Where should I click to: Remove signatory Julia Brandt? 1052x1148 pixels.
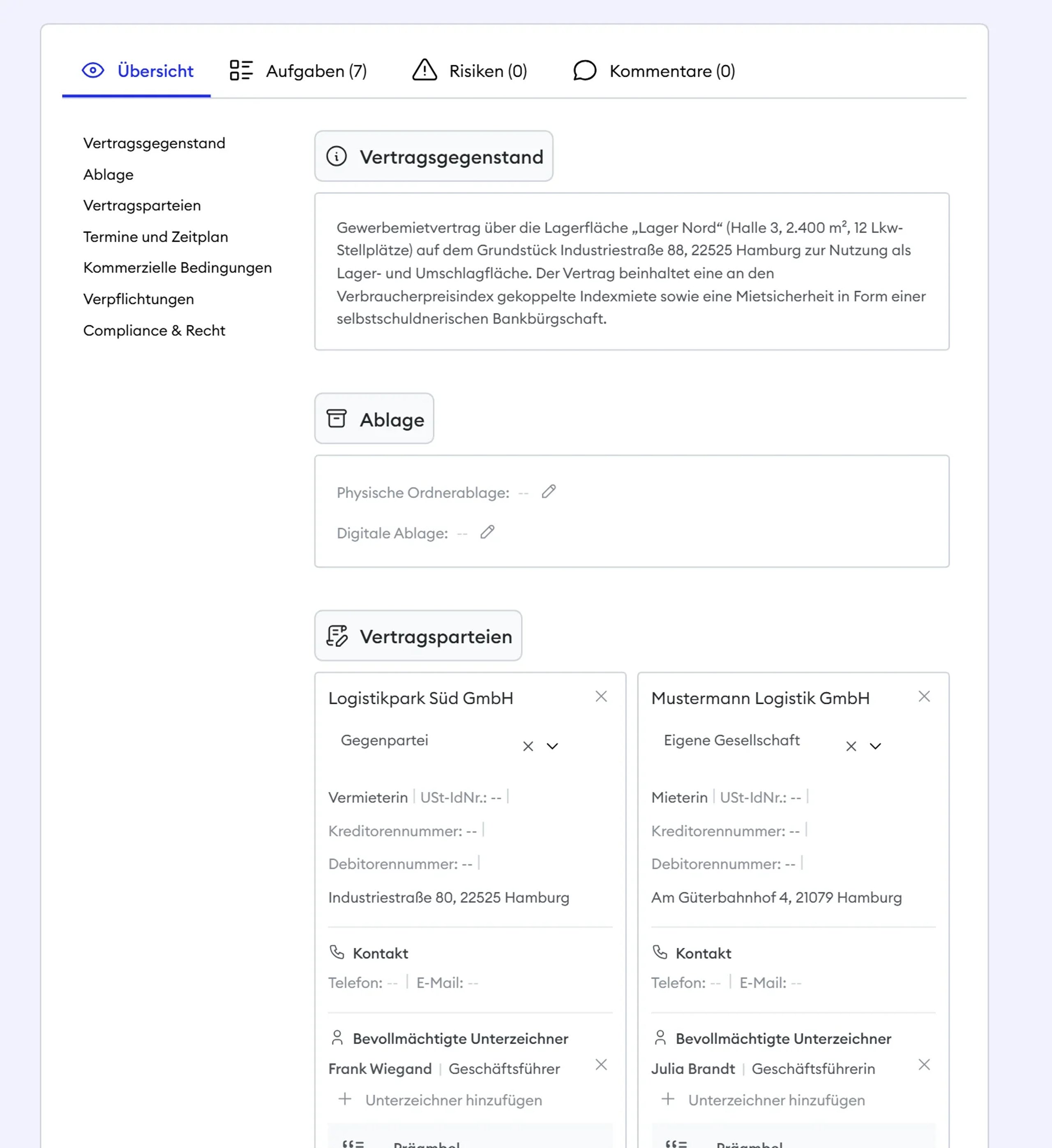924,1064
